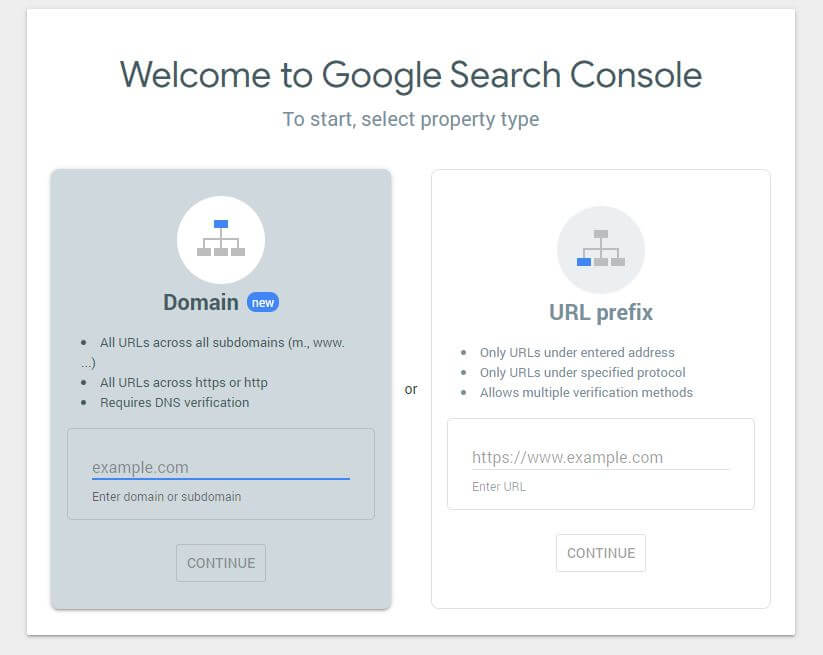Click the 'or' separator between panels
Viewport: 823px width, 655px height.
(x=411, y=389)
